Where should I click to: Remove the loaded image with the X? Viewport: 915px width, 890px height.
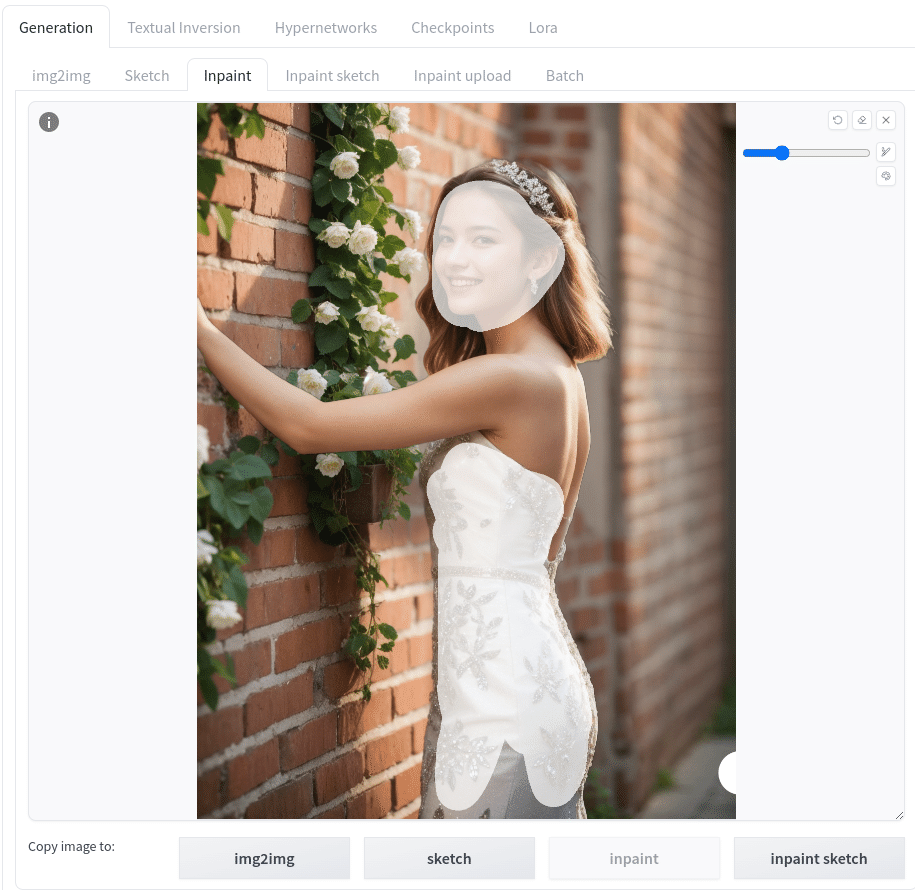tap(886, 120)
